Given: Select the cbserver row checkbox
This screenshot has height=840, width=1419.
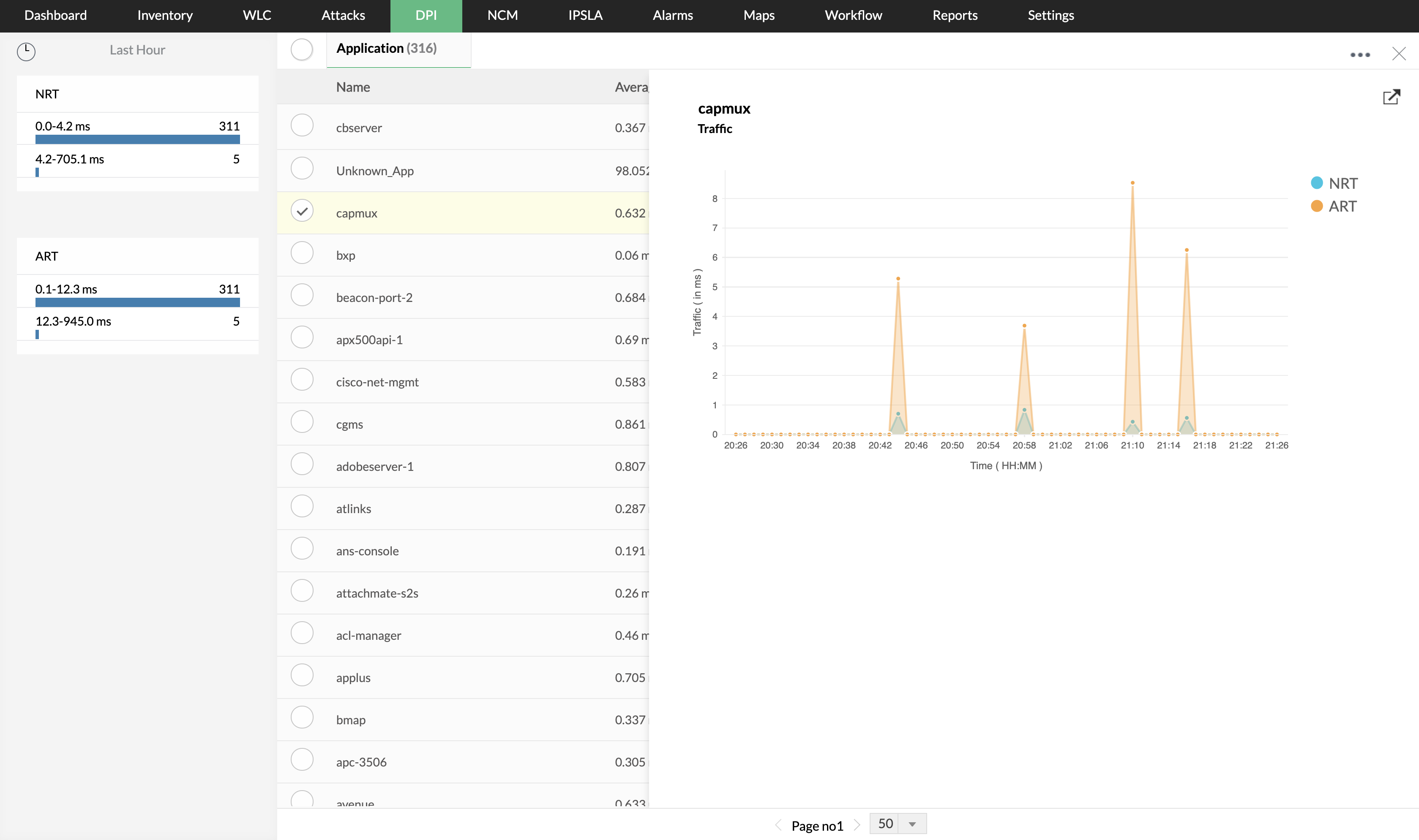Looking at the screenshot, I should [x=302, y=125].
